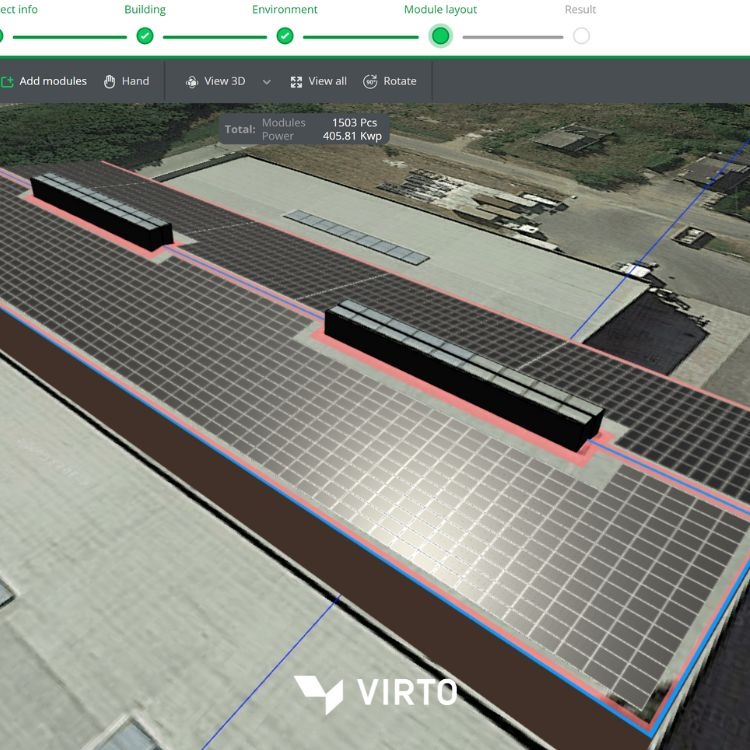750x750 pixels.
Task: Click the Rotate 90° icon
Action: (370, 82)
